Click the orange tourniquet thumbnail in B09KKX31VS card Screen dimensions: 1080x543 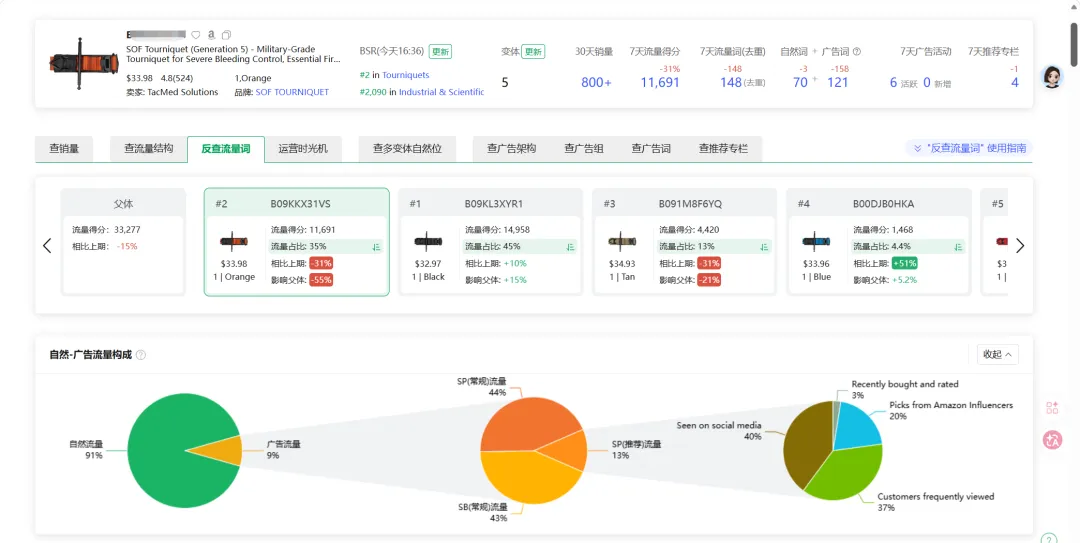(x=233, y=242)
